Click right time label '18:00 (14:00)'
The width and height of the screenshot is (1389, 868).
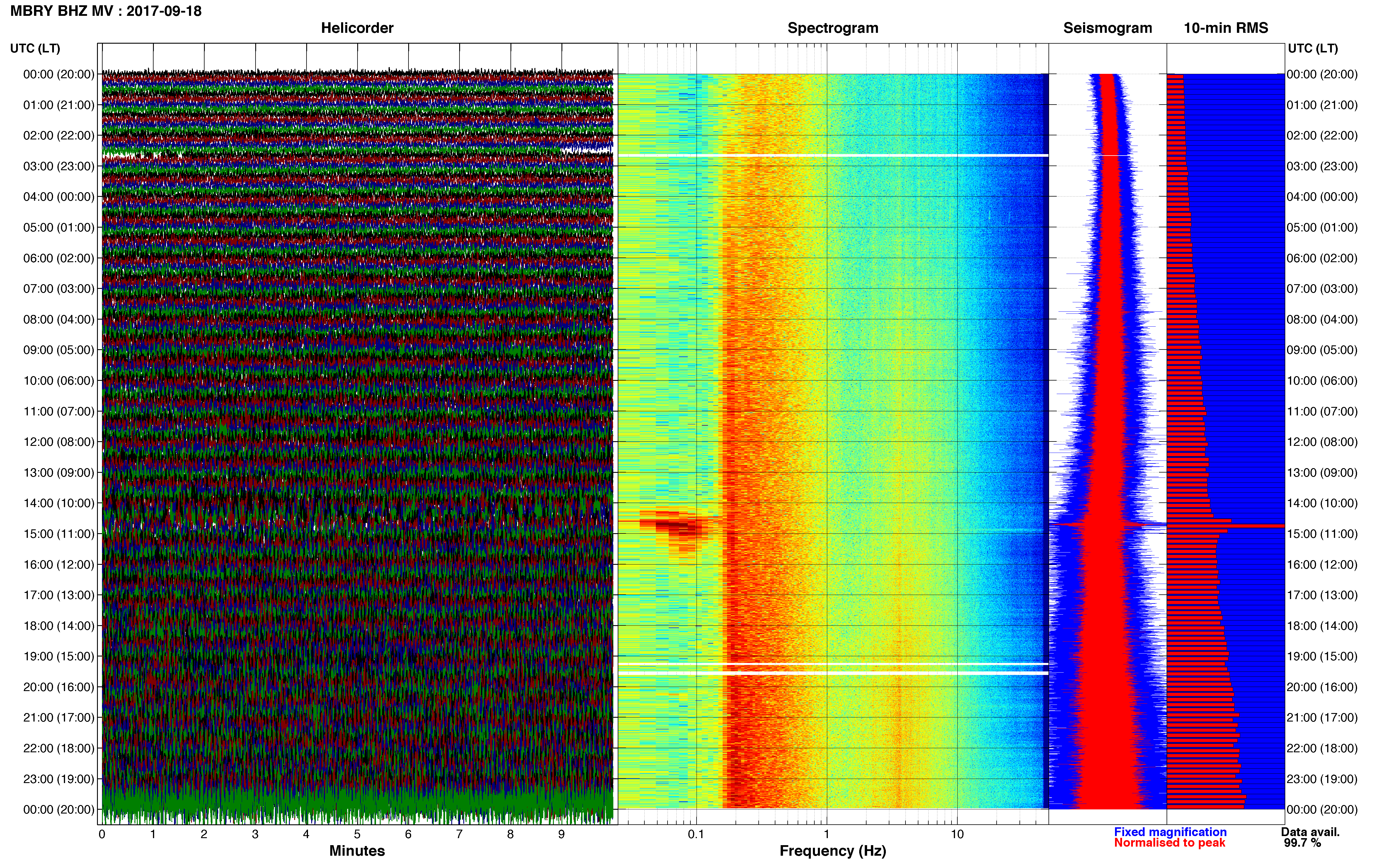[1322, 626]
